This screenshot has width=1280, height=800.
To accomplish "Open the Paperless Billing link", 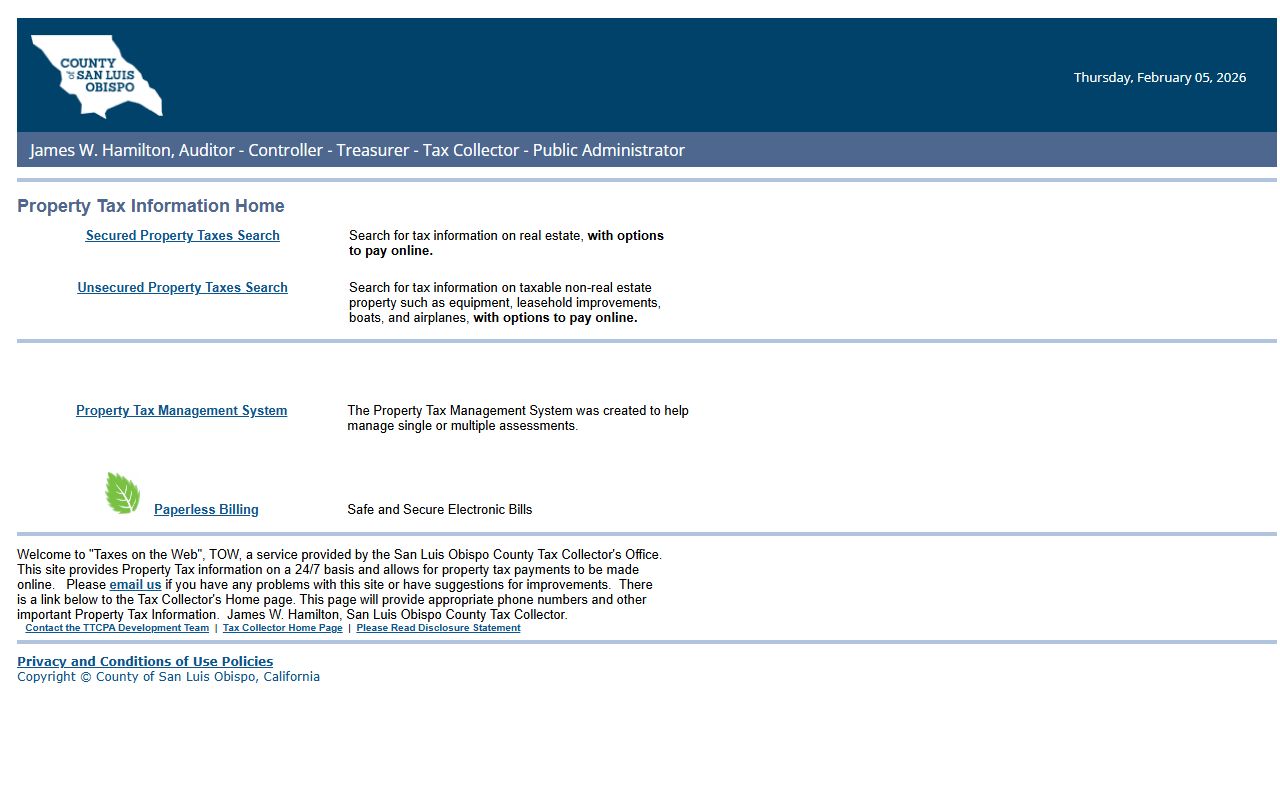I will tap(206, 510).
